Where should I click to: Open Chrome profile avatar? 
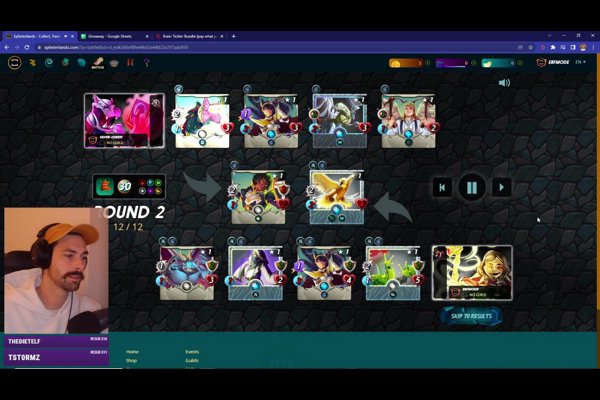[583, 47]
